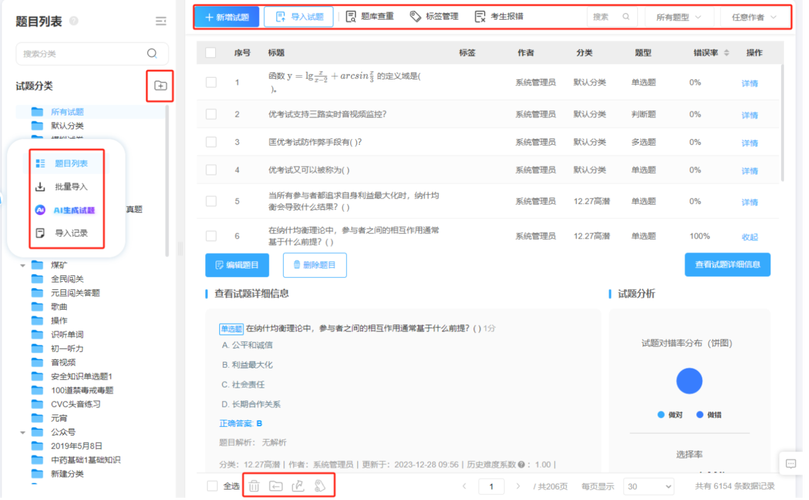Image resolution: width=809 pixels, height=500 pixels.
Task: Click the add new category folder icon
Action: [160, 85]
